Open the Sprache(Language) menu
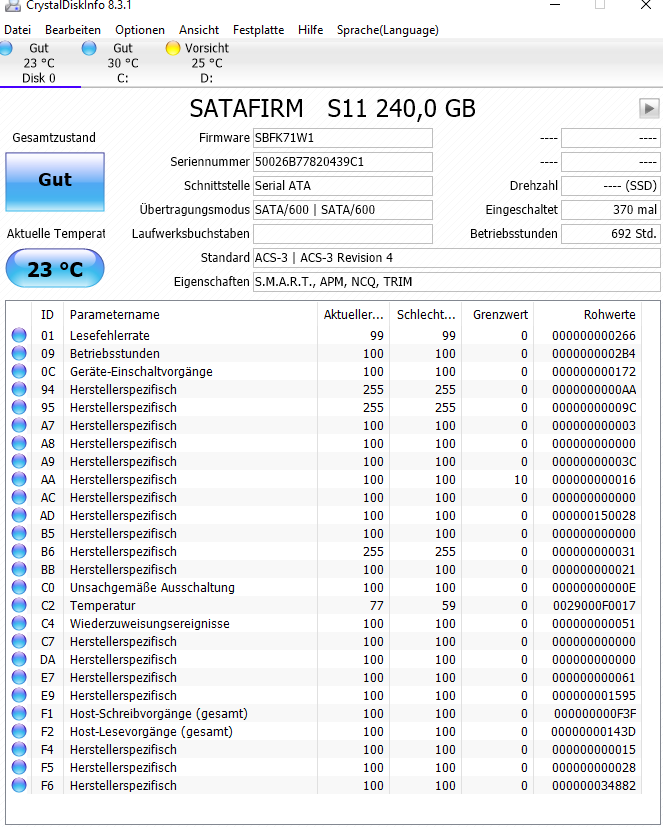663x827 pixels. point(388,30)
